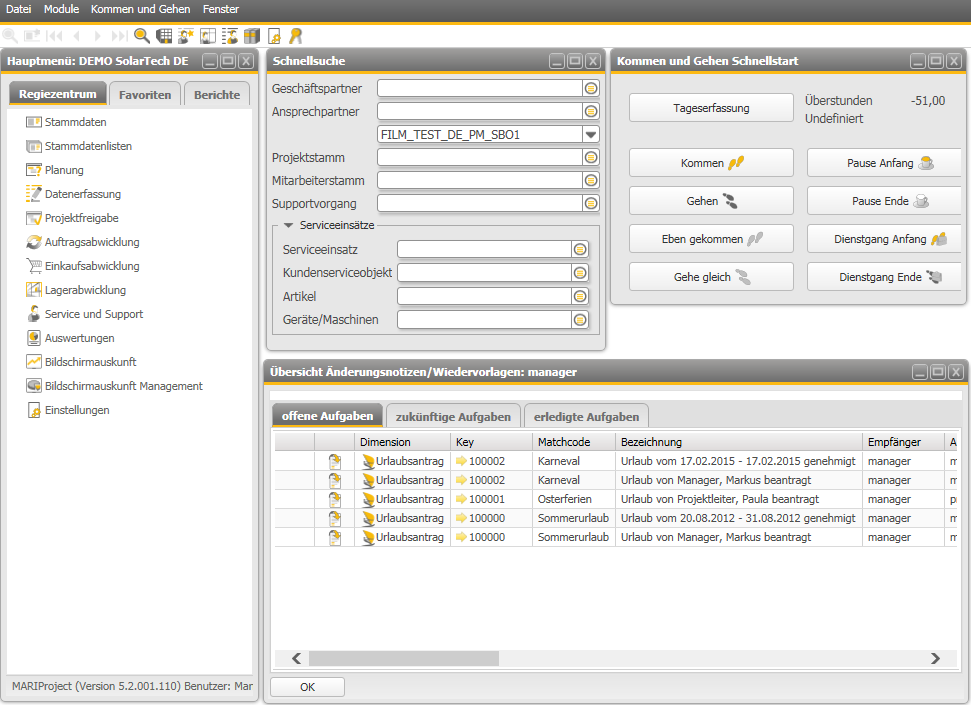Click the yellow key icon in toolbar
The height and width of the screenshot is (705, 971).
(295, 36)
